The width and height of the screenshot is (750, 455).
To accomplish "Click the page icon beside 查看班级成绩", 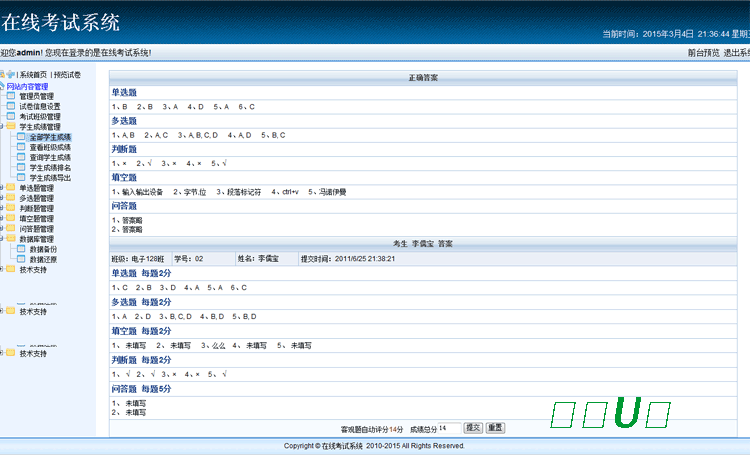I will coord(21,146).
